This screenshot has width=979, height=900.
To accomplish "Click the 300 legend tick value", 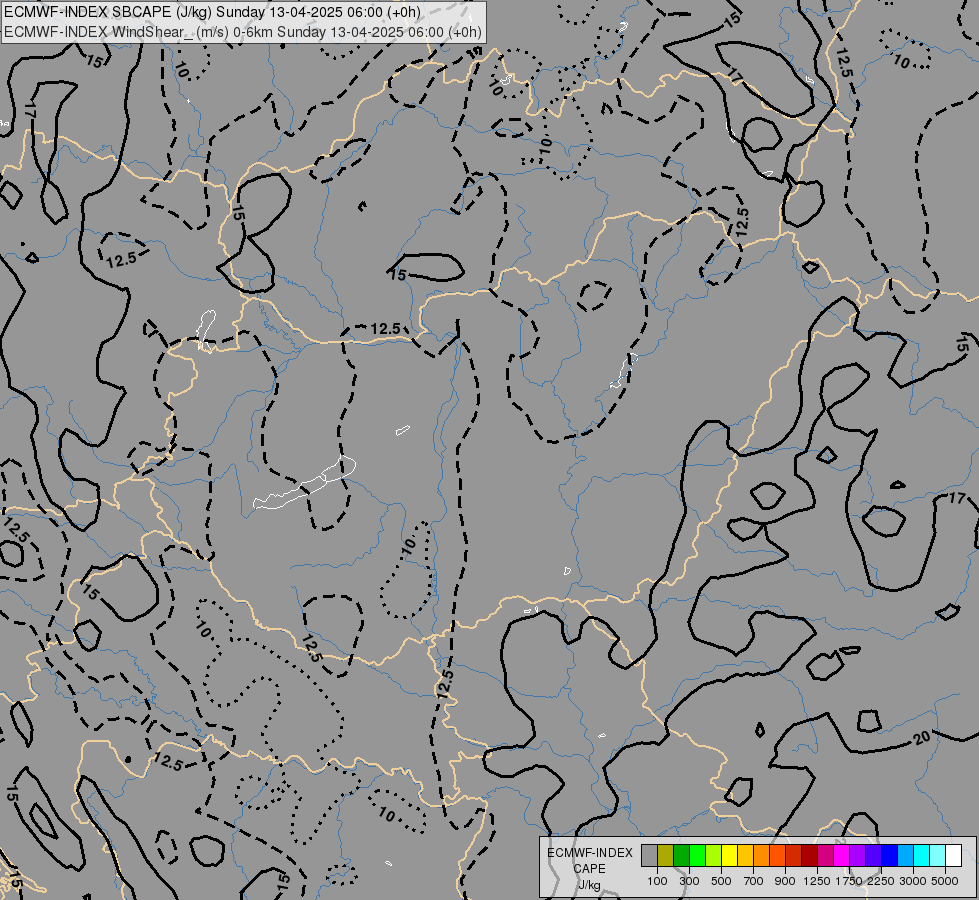I will pos(689,881).
